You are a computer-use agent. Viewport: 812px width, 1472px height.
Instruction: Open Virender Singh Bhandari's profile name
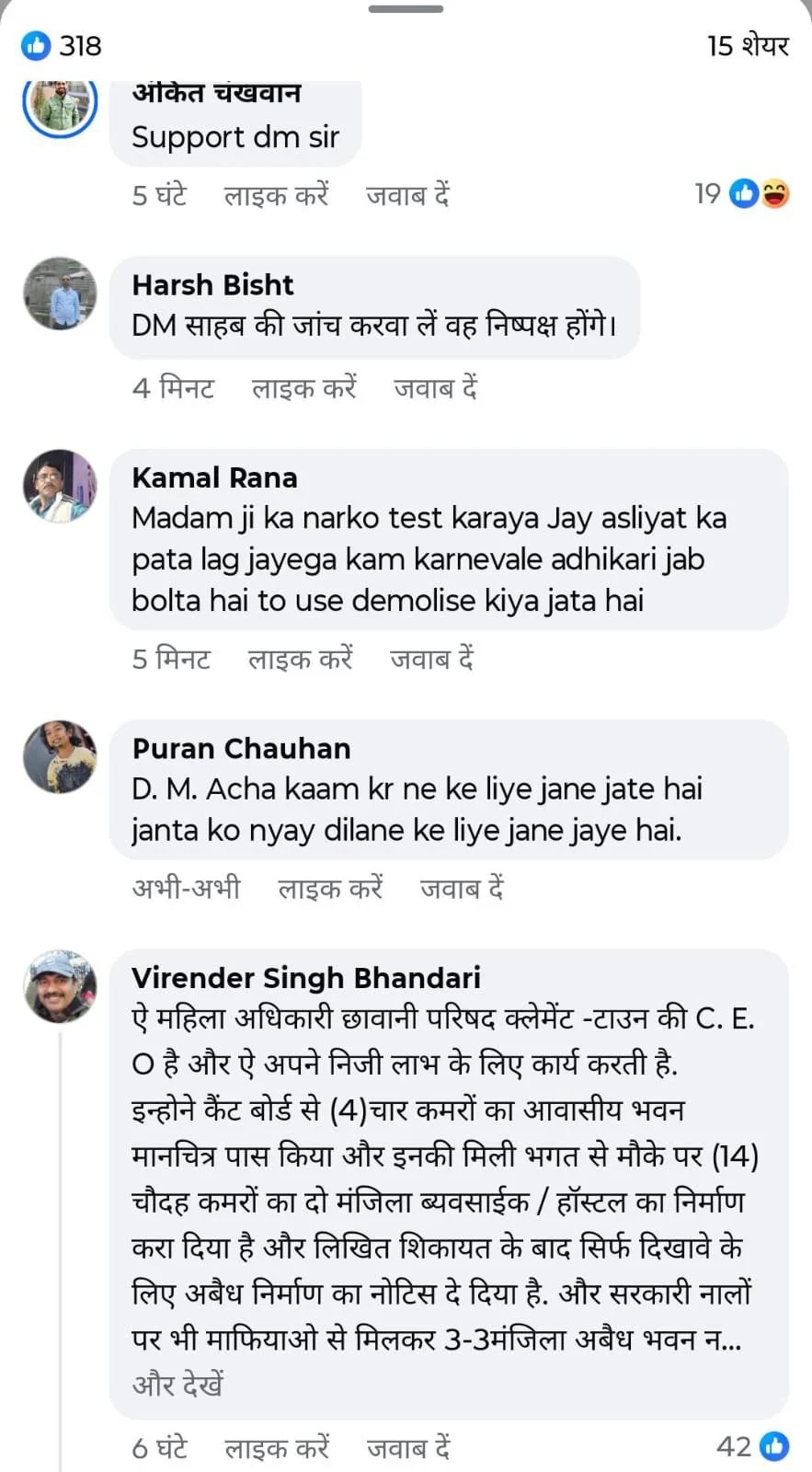[x=306, y=977]
